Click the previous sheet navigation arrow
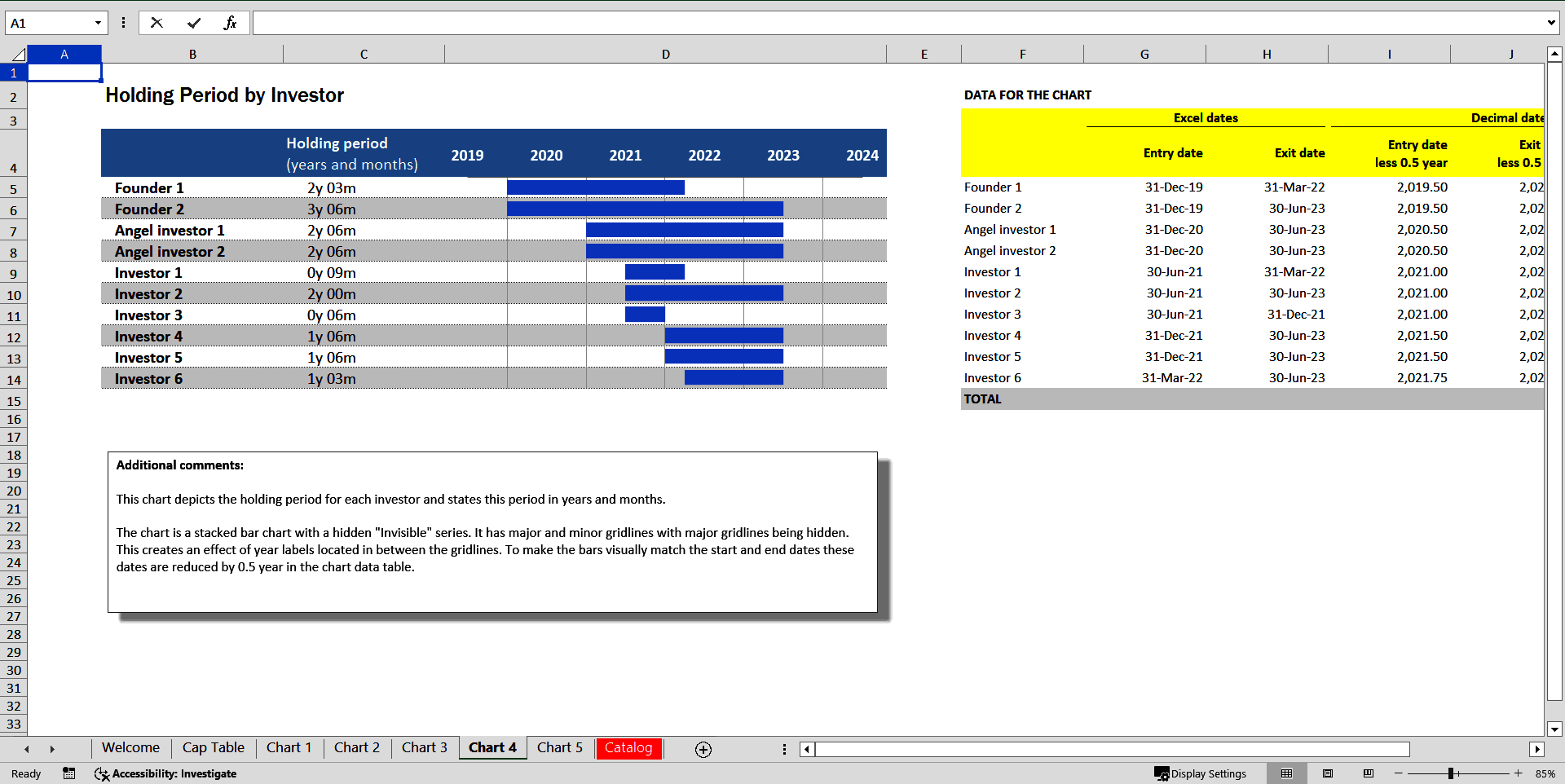 coord(27,749)
